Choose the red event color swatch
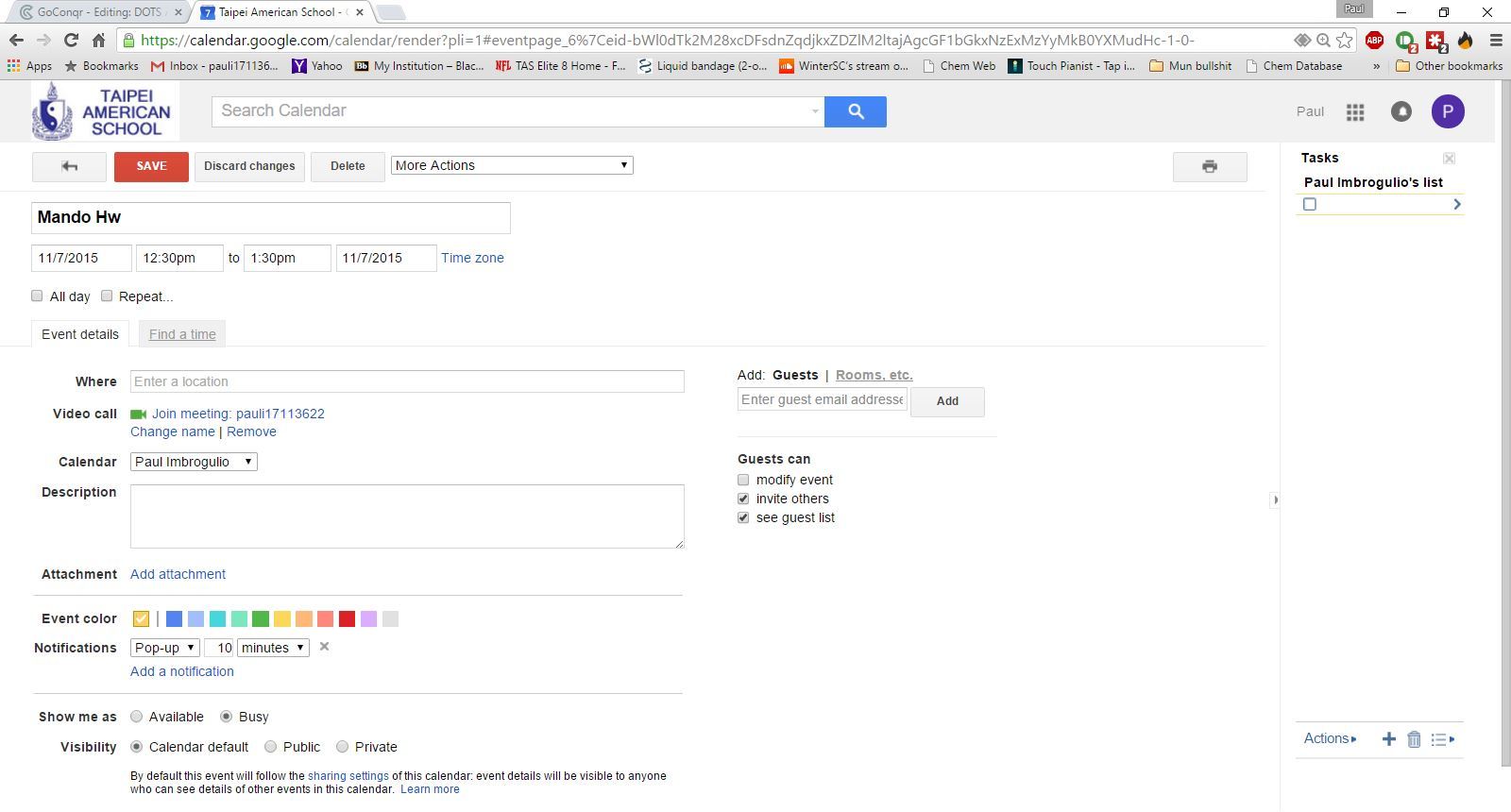 coord(347,619)
